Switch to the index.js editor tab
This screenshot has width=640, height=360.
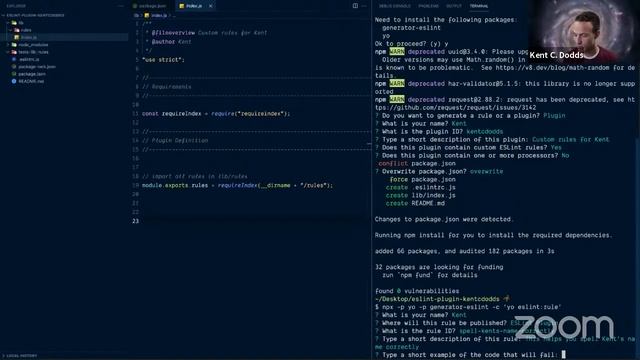[193, 6]
